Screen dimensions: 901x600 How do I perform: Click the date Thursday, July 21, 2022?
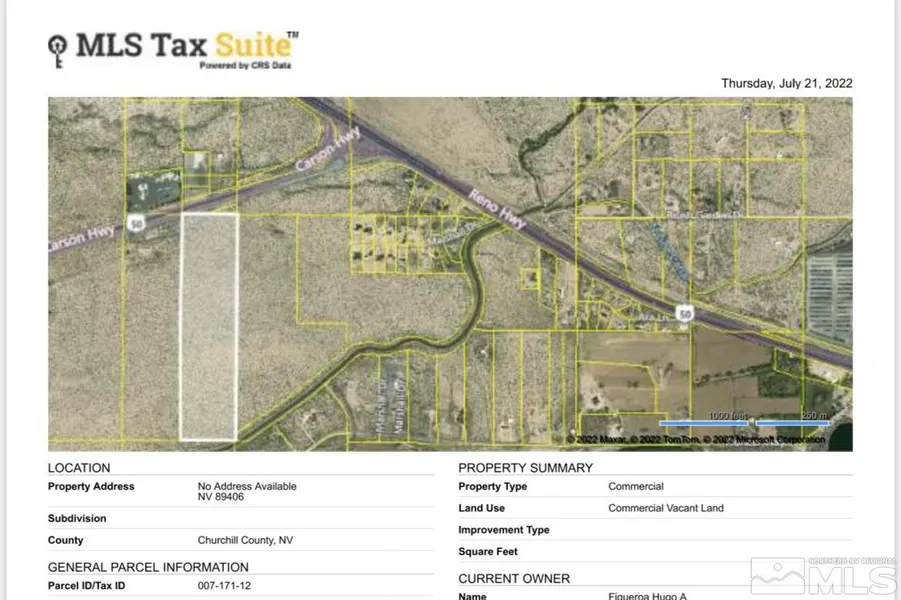[x=786, y=84]
